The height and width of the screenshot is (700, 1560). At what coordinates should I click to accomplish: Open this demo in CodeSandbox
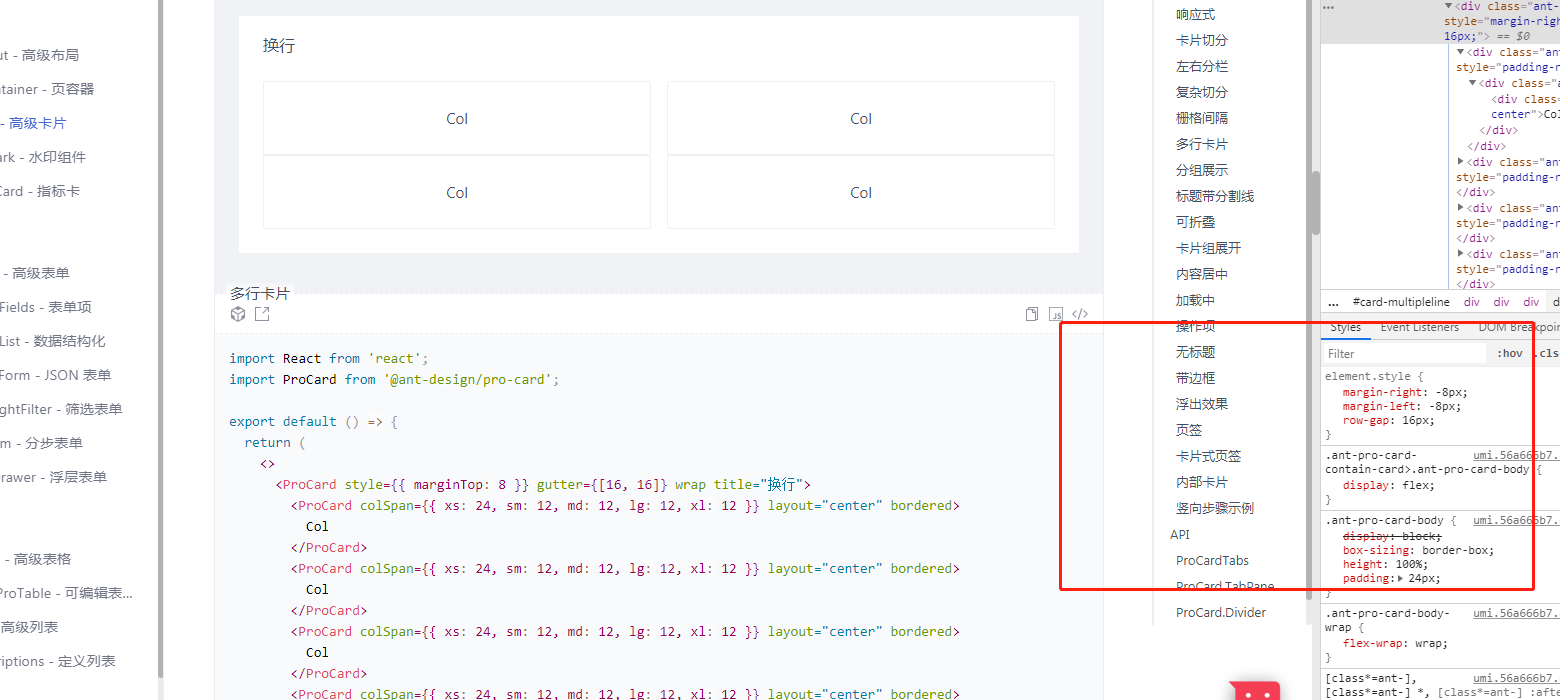238,313
